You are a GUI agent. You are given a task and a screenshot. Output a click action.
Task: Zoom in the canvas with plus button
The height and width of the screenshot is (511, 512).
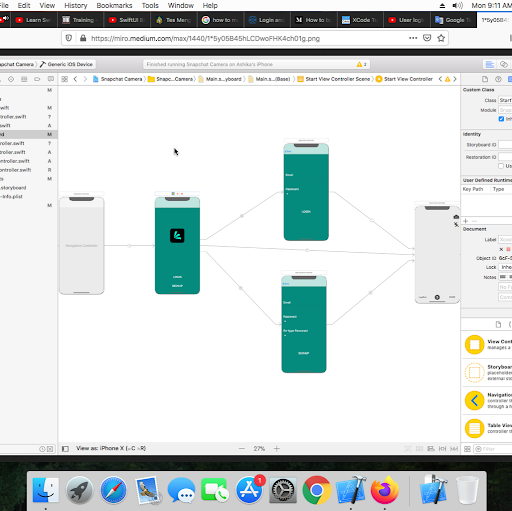[x=277, y=449]
